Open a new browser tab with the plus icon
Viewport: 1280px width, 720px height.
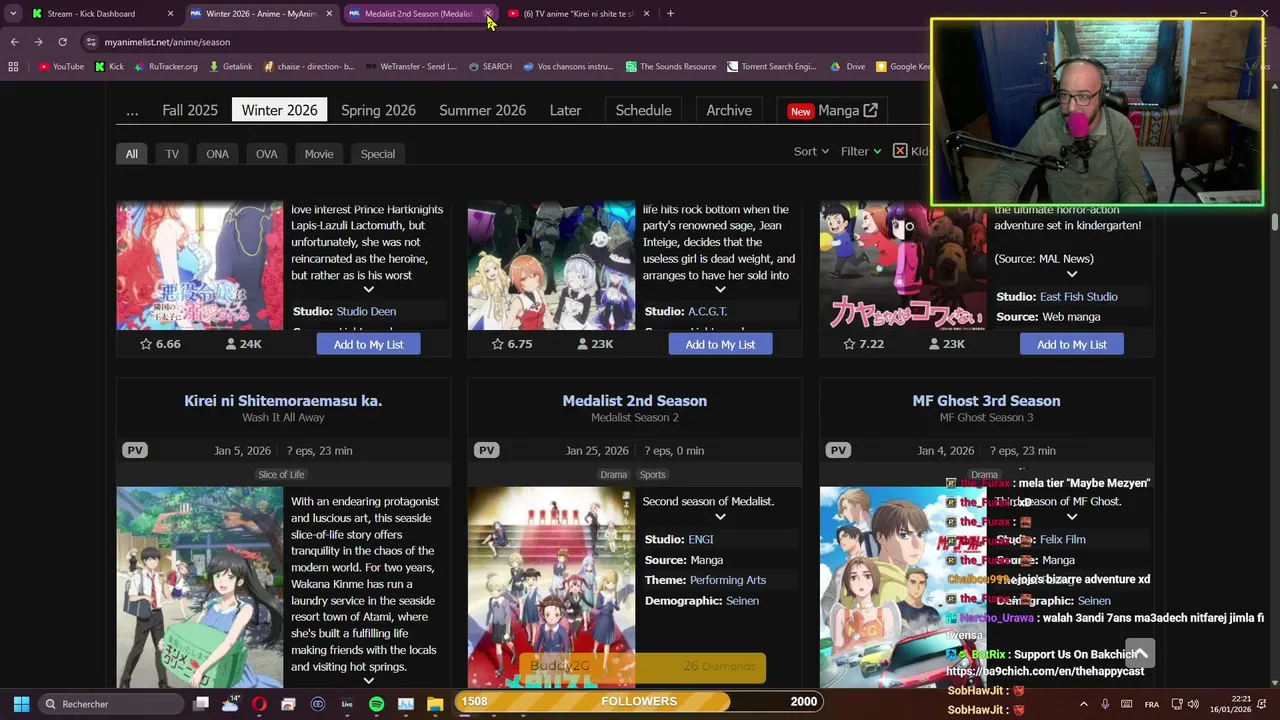point(670,14)
